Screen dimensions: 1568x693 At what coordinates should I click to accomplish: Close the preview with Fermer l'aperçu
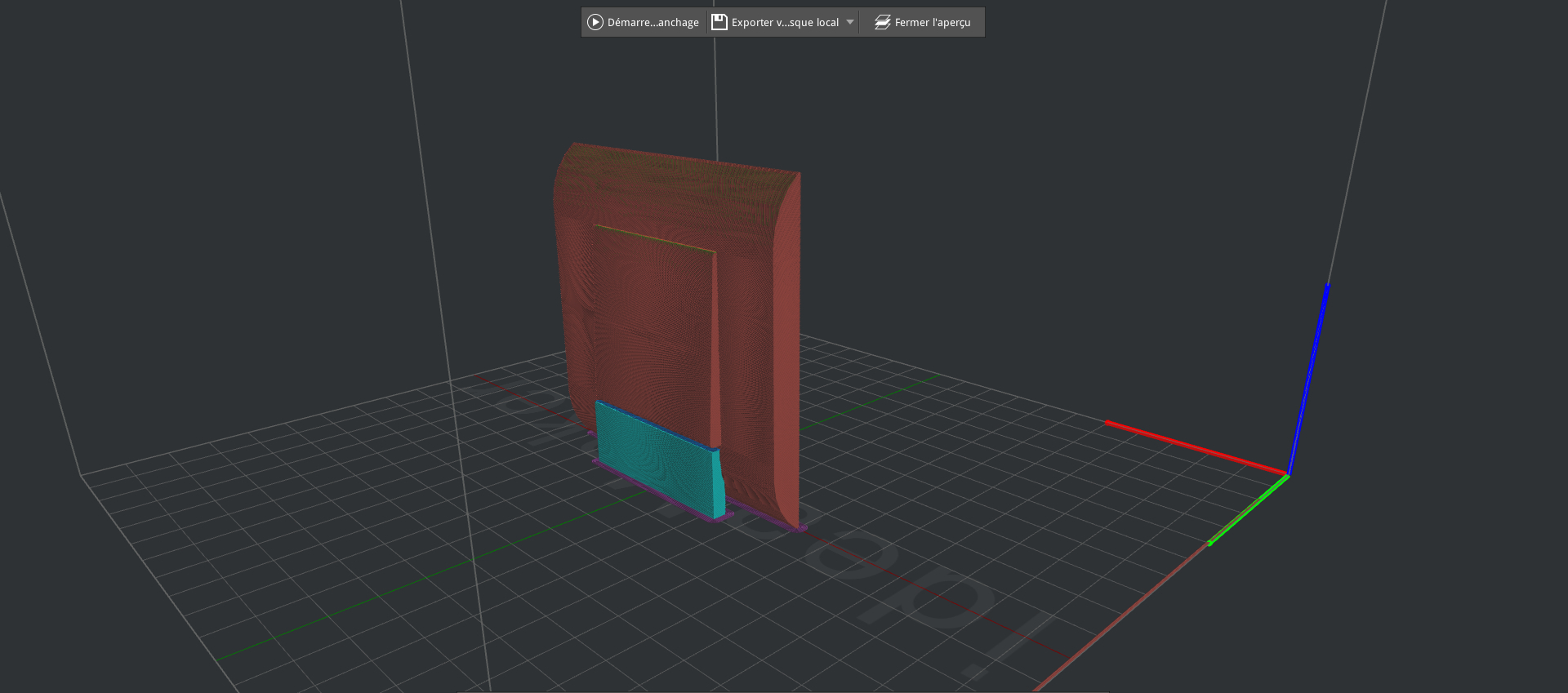tap(922, 22)
